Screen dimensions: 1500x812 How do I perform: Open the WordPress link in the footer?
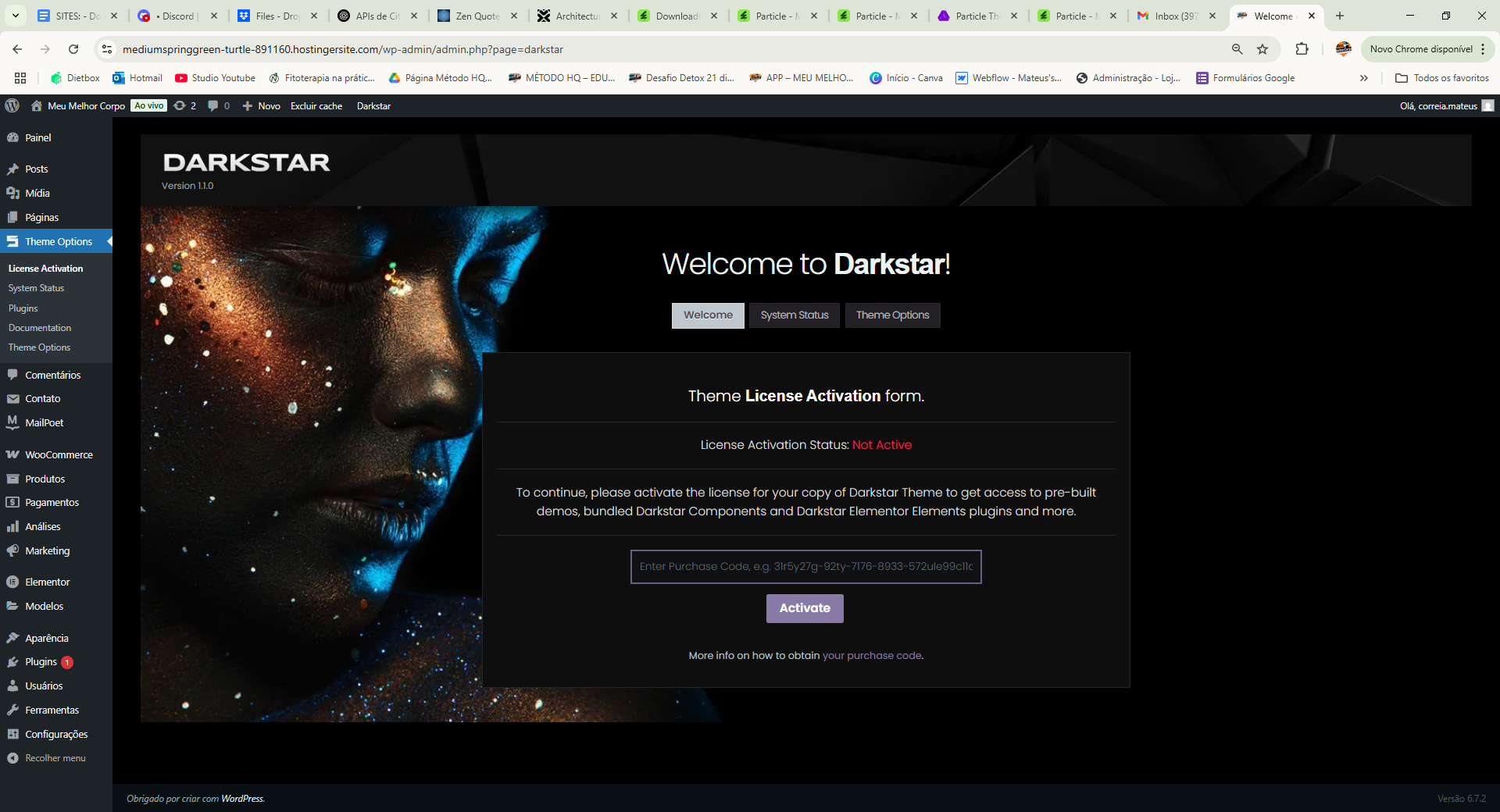242,799
